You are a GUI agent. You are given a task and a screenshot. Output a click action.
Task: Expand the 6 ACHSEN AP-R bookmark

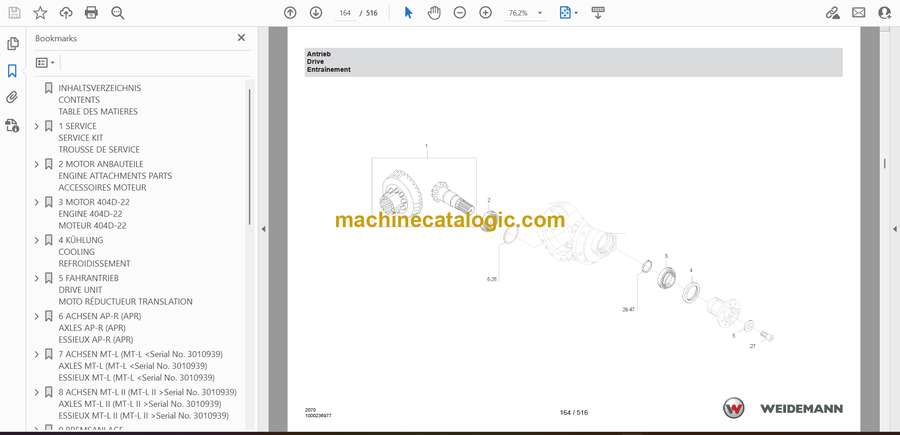tap(37, 316)
